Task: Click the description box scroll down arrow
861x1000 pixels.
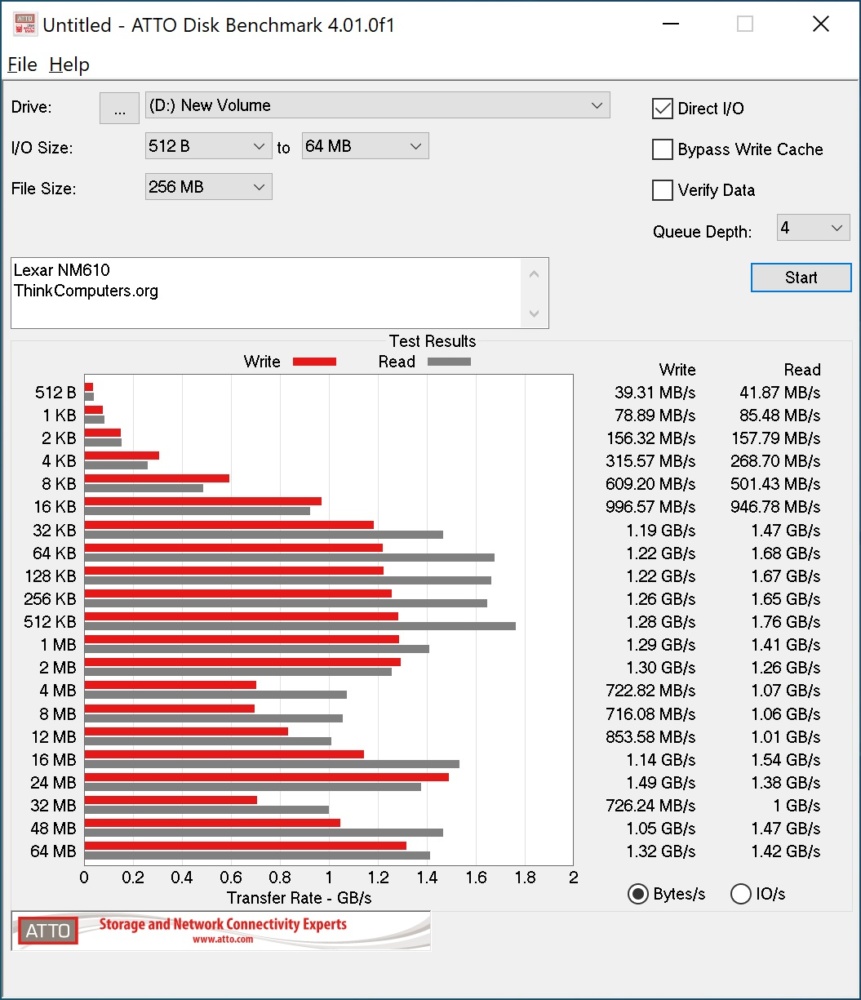Action: [534, 313]
